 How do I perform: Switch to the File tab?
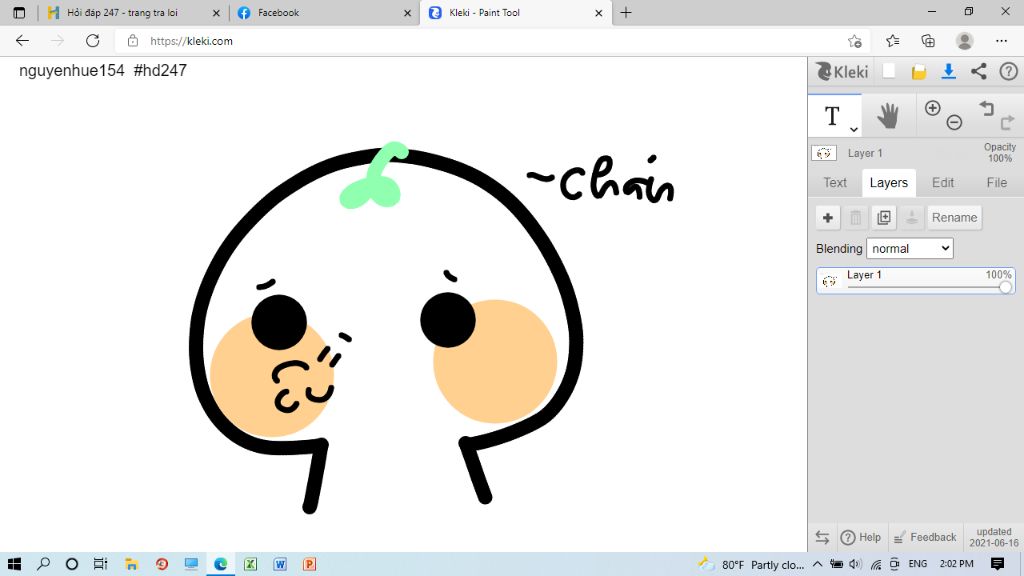(997, 183)
